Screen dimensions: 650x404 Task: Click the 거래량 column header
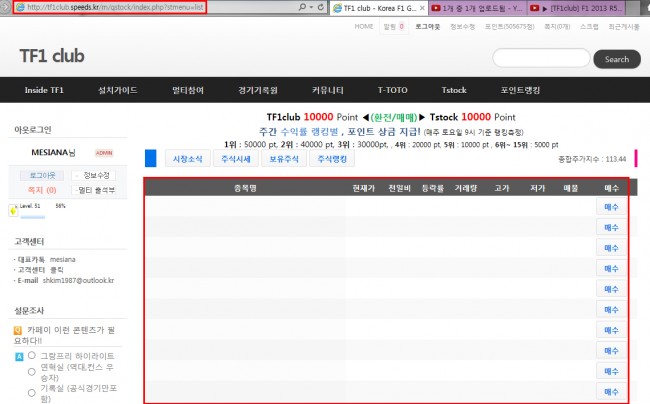[x=466, y=188]
